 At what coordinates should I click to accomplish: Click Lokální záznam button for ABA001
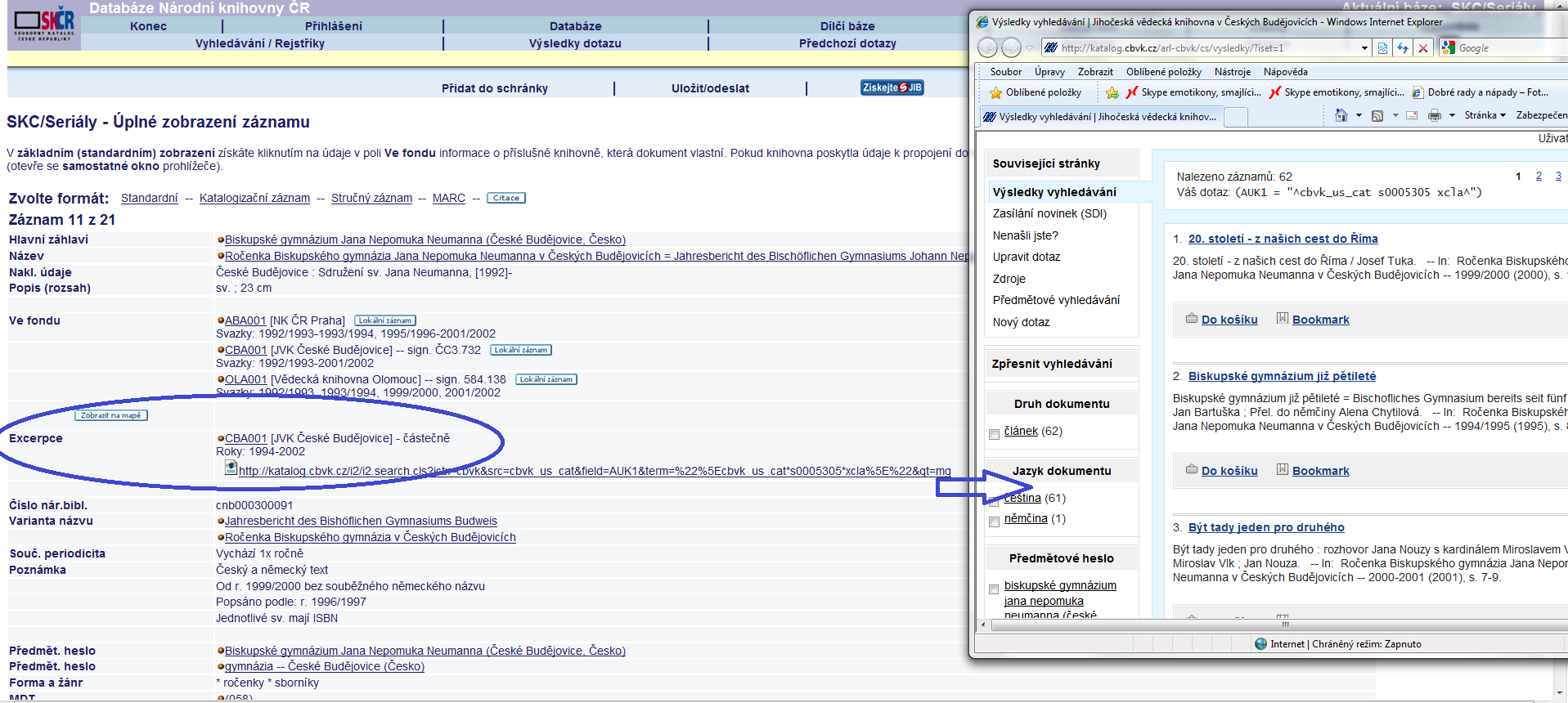pyautogui.click(x=385, y=320)
